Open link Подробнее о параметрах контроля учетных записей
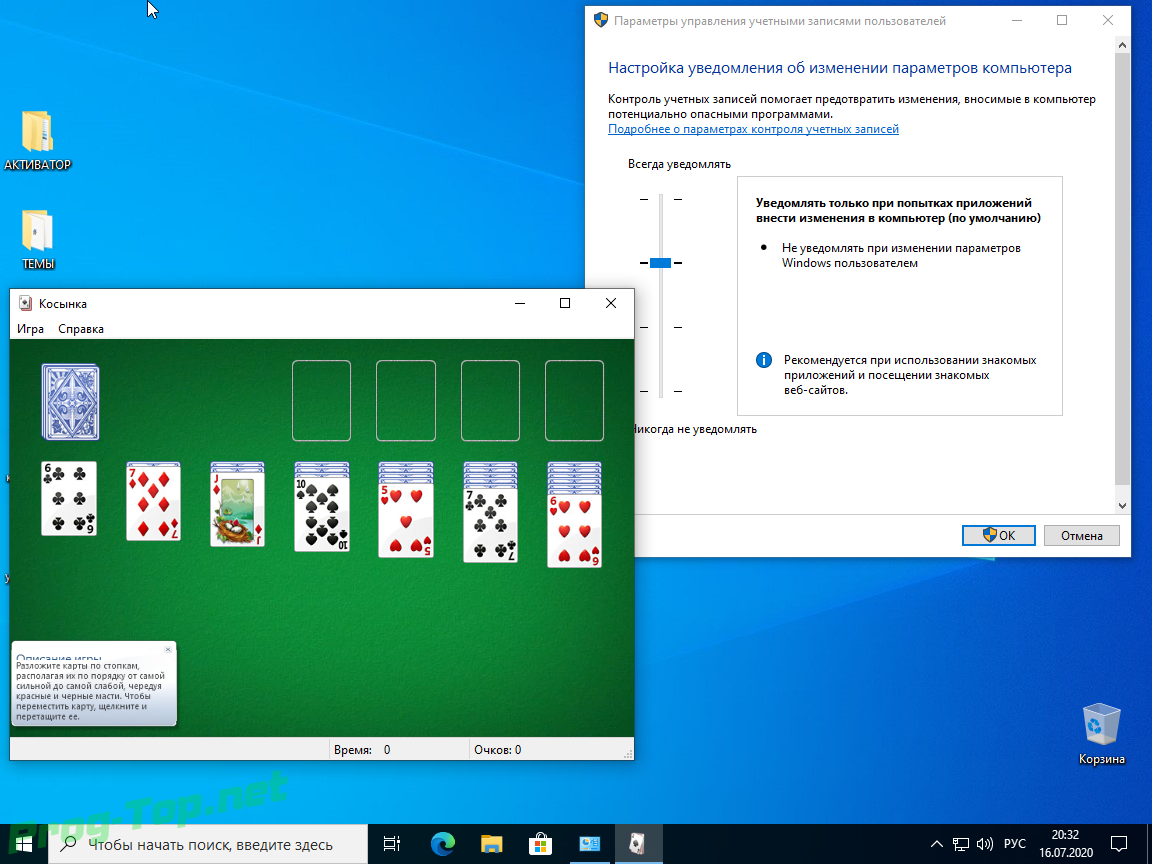The height and width of the screenshot is (864, 1152). [x=753, y=129]
